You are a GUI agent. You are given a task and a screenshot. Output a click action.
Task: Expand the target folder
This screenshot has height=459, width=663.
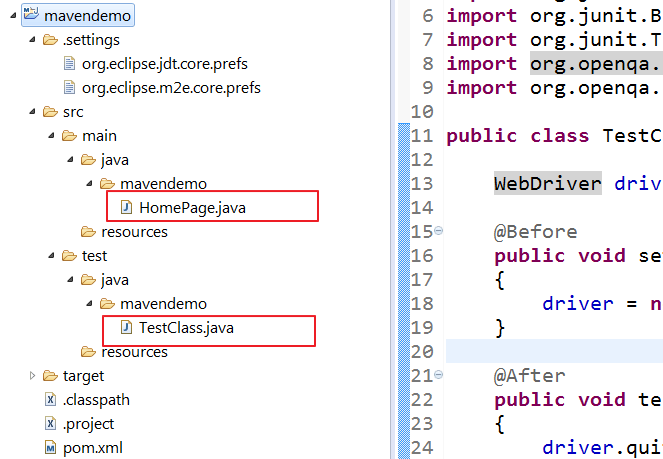32,375
